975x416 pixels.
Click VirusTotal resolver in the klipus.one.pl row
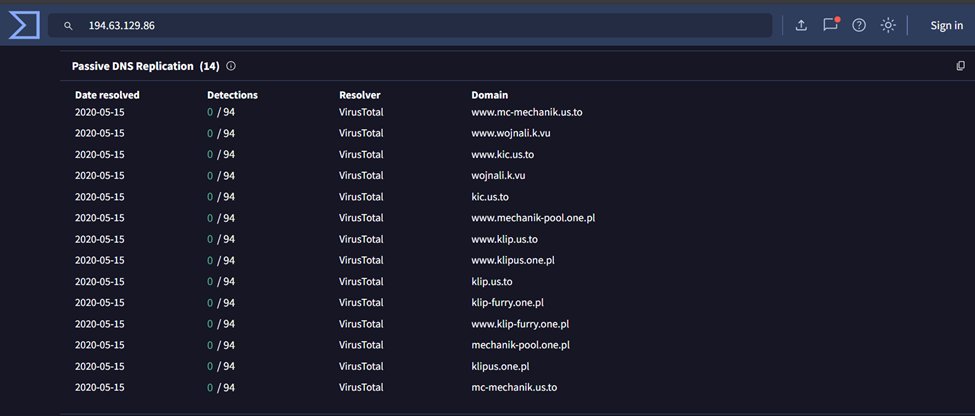[x=361, y=366]
